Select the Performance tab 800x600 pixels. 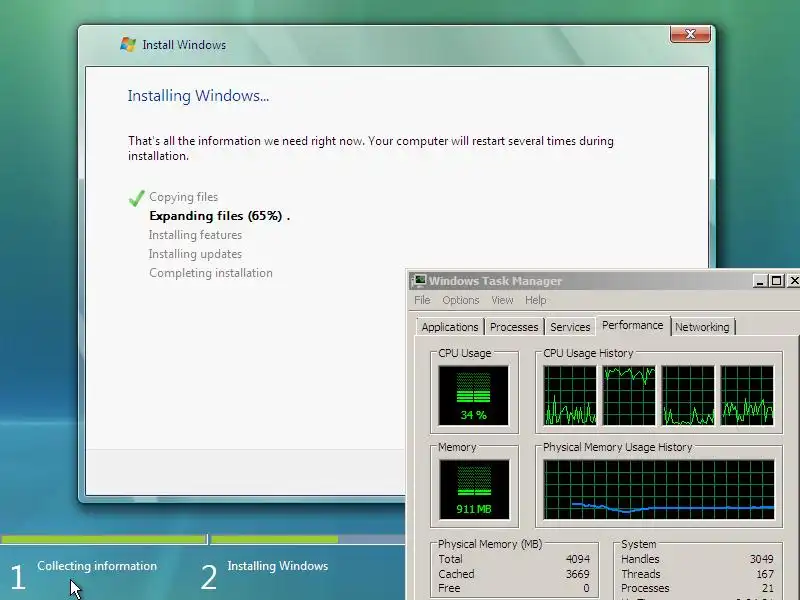[x=633, y=325]
